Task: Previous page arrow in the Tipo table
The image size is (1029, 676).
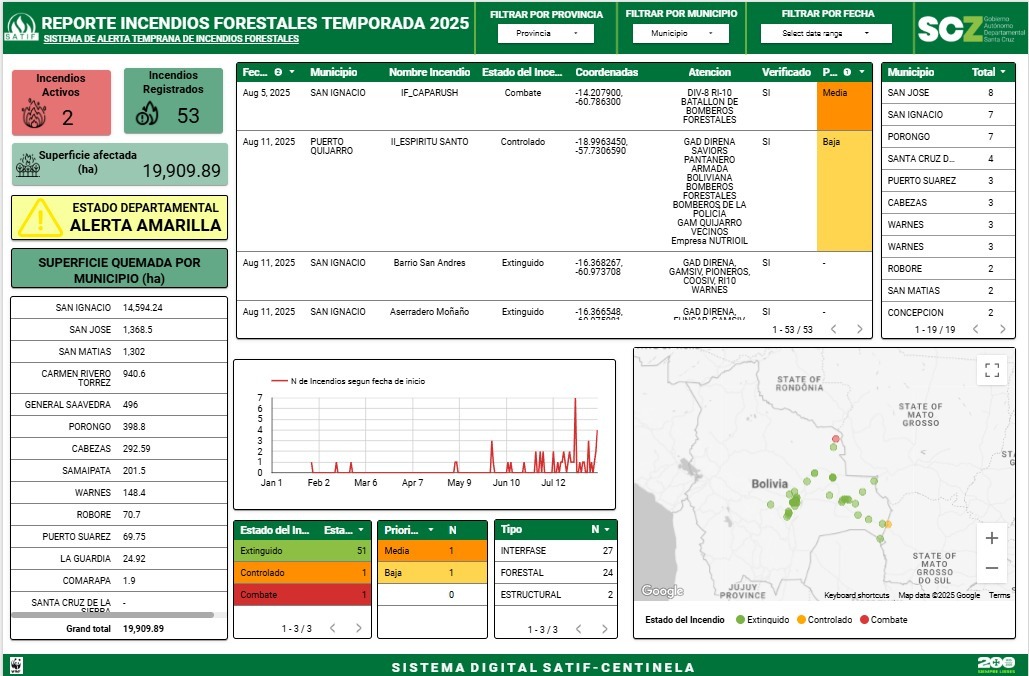Action: [579, 629]
